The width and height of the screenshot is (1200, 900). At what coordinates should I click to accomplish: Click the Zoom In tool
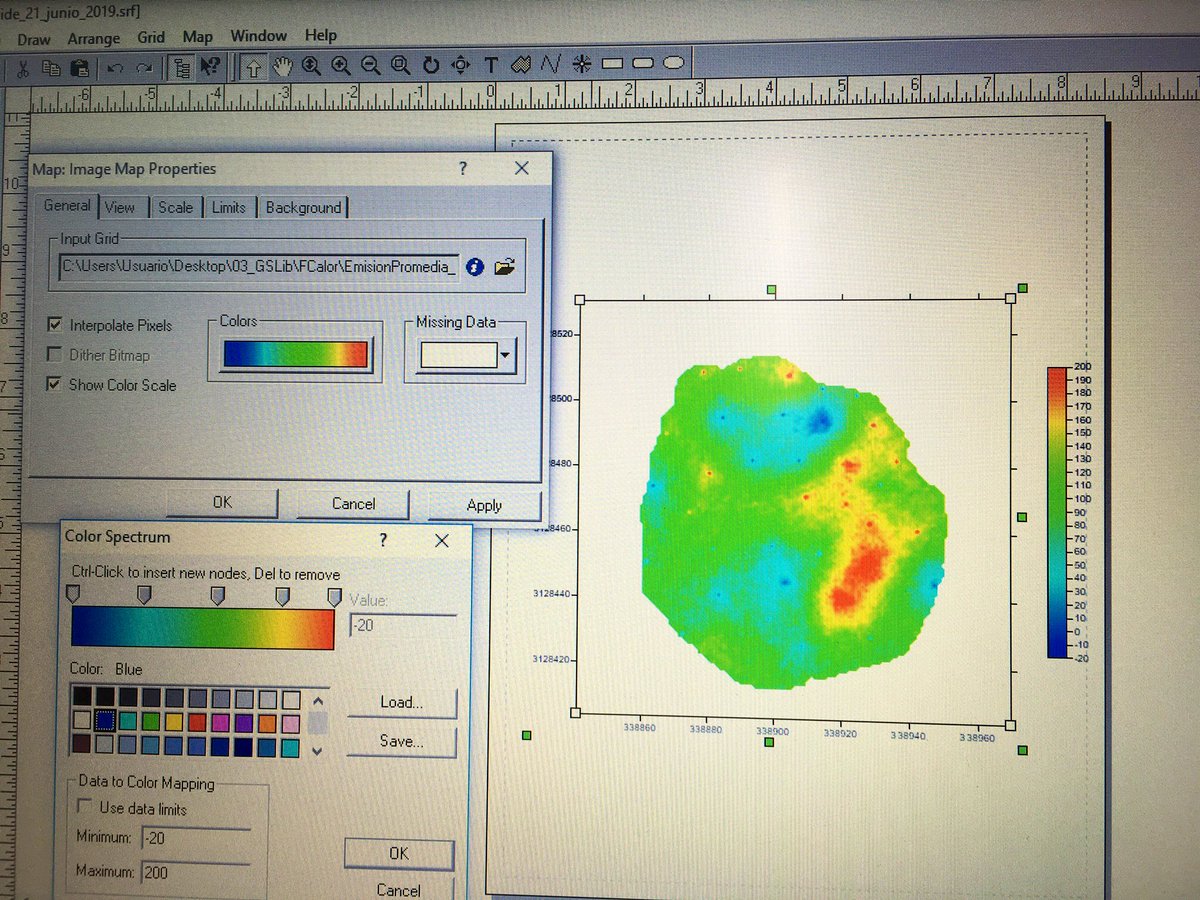(340, 65)
